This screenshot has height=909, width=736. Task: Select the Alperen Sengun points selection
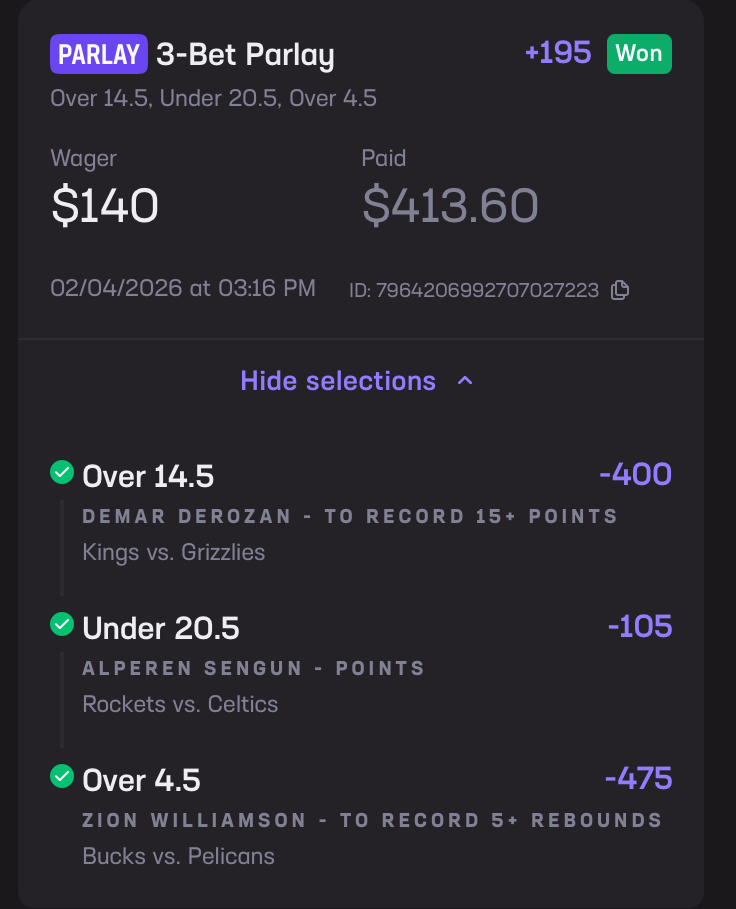coord(253,668)
